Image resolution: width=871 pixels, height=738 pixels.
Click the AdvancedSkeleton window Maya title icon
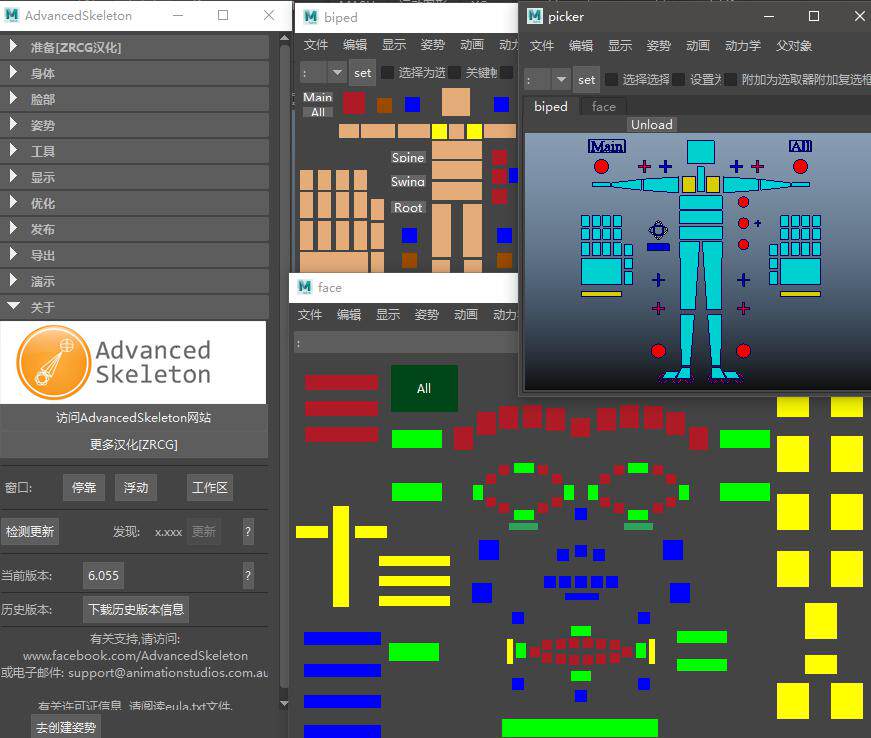(x=12, y=15)
